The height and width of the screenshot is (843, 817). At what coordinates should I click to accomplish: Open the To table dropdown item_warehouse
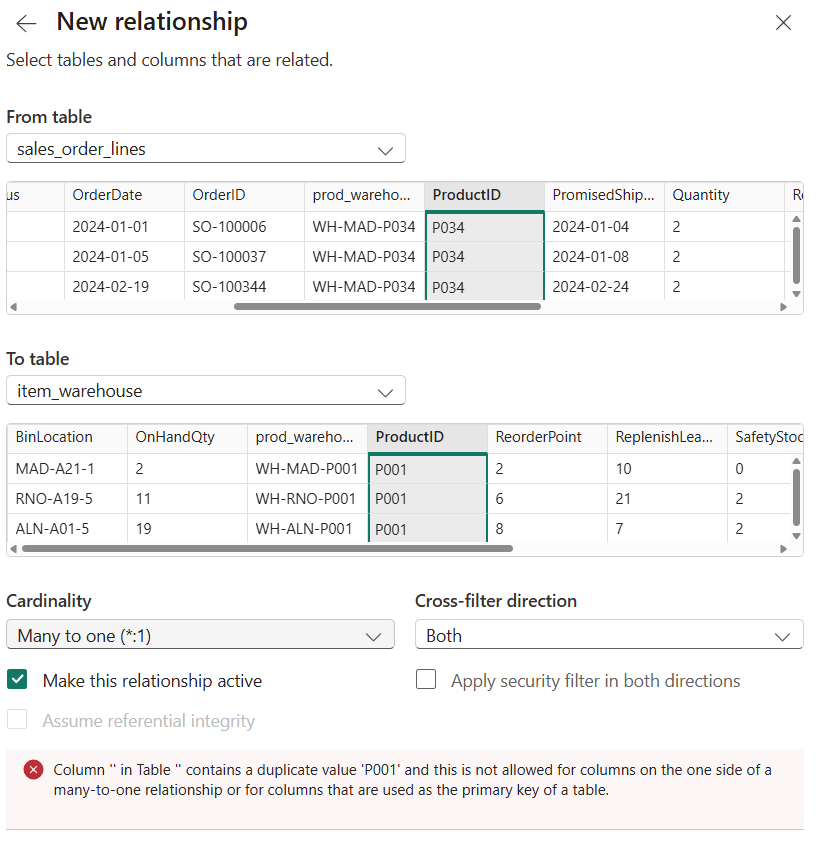(206, 390)
